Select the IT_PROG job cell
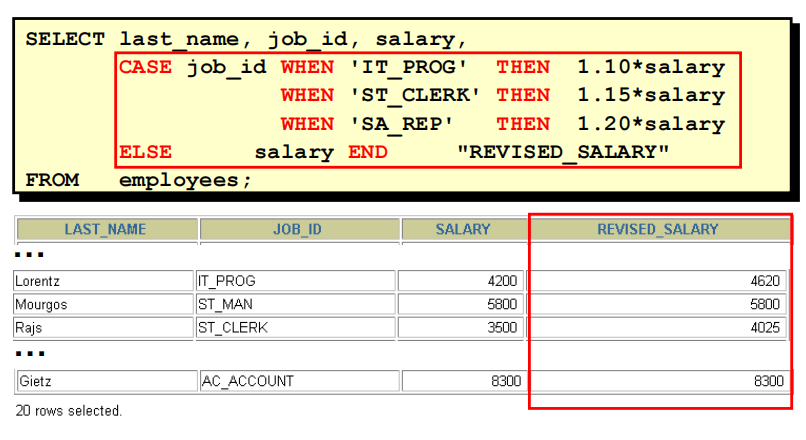The height and width of the screenshot is (440, 806). [296, 281]
